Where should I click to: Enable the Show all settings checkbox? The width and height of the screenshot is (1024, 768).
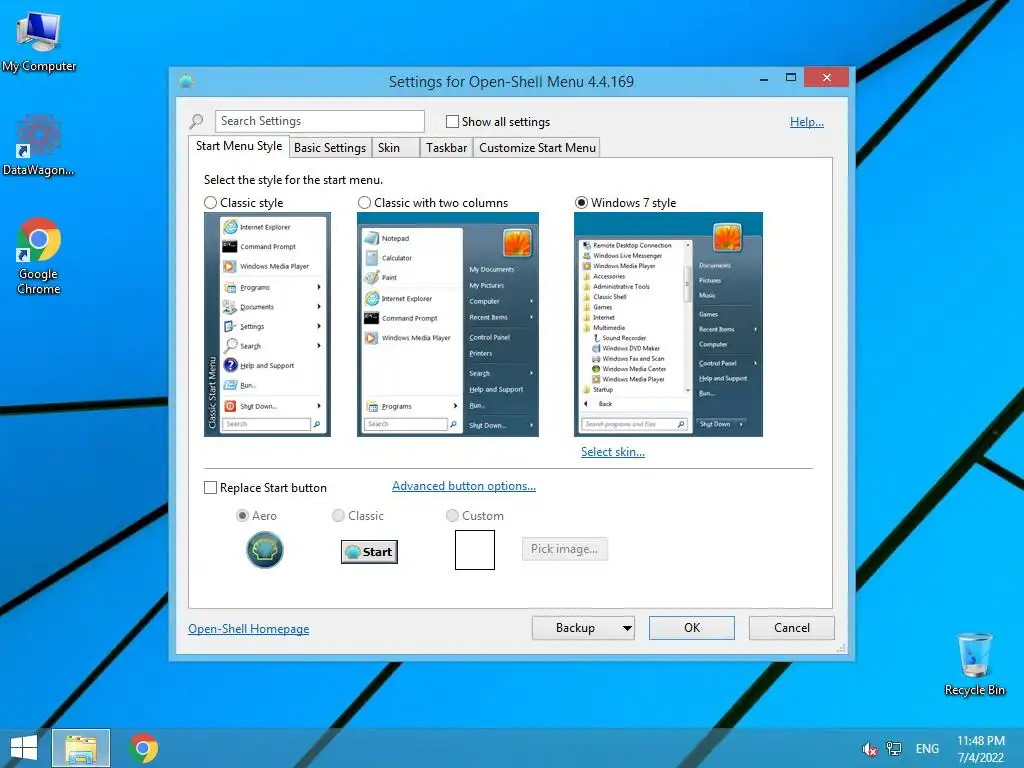coord(452,121)
